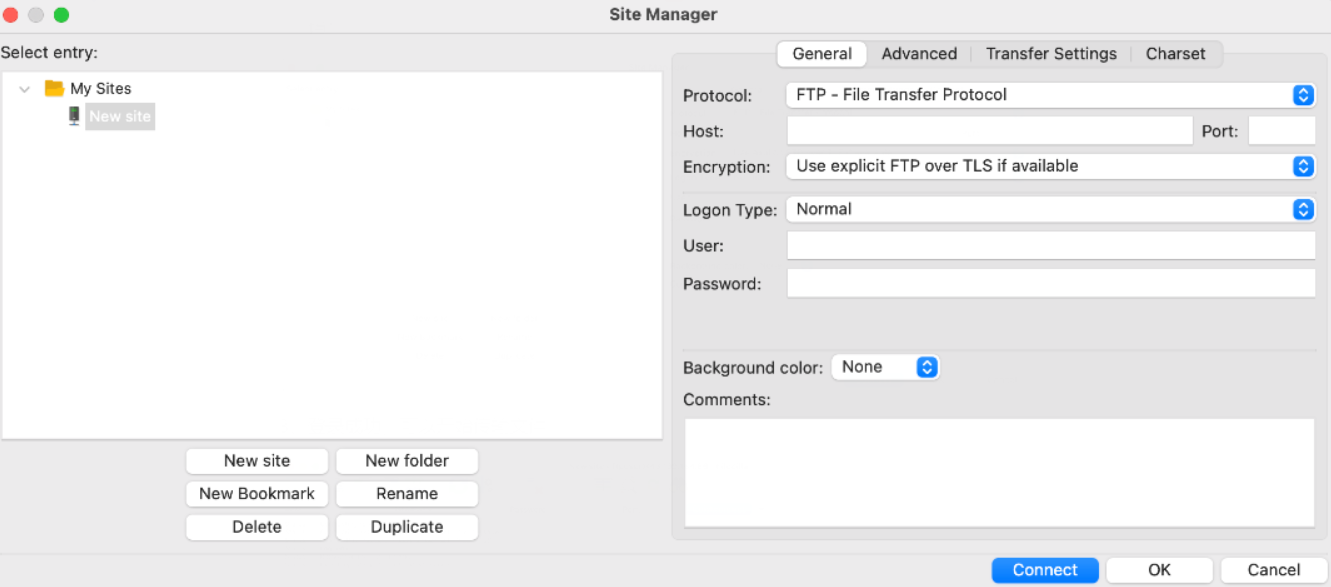This screenshot has height=587, width=1331.
Task: Focus the Port input field
Action: (1282, 131)
